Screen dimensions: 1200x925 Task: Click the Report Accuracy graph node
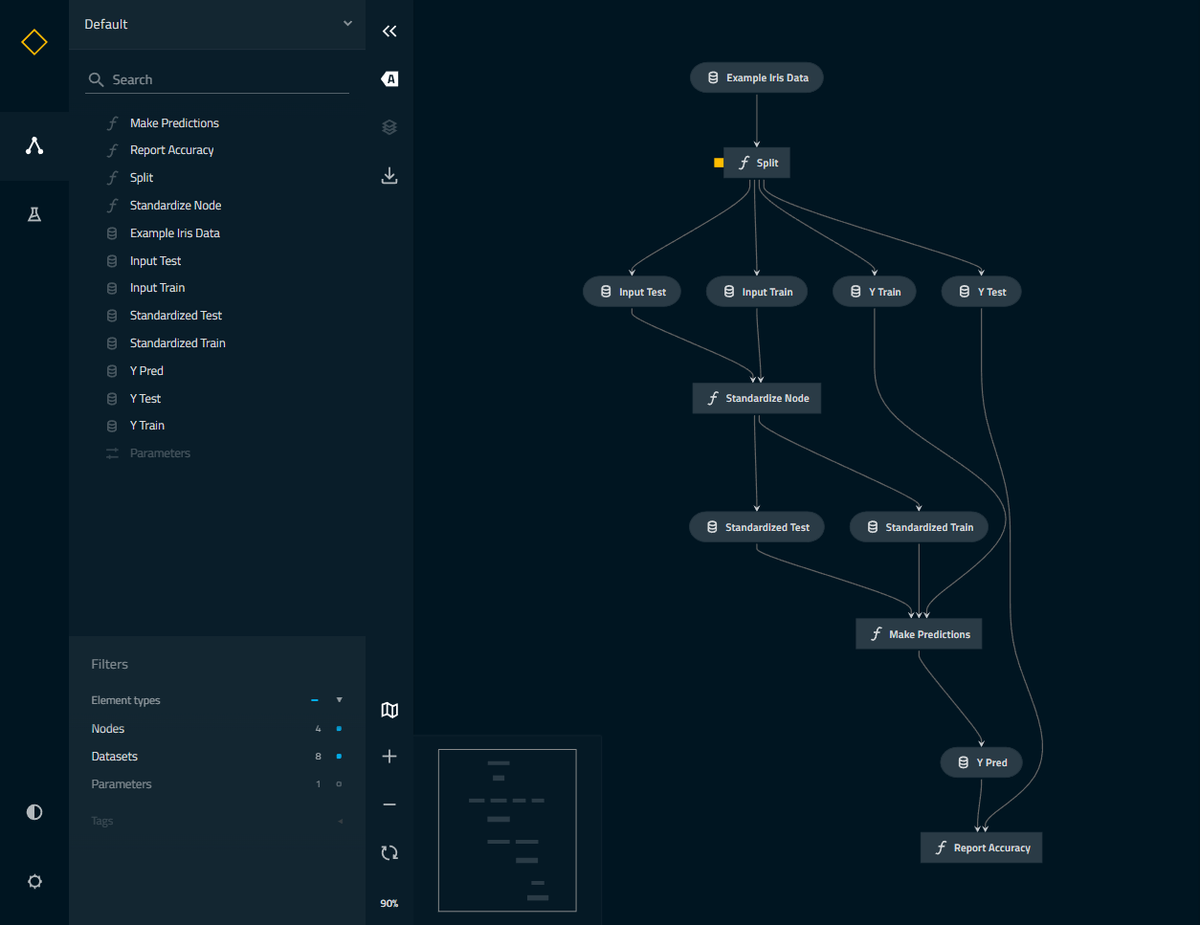tap(981, 848)
